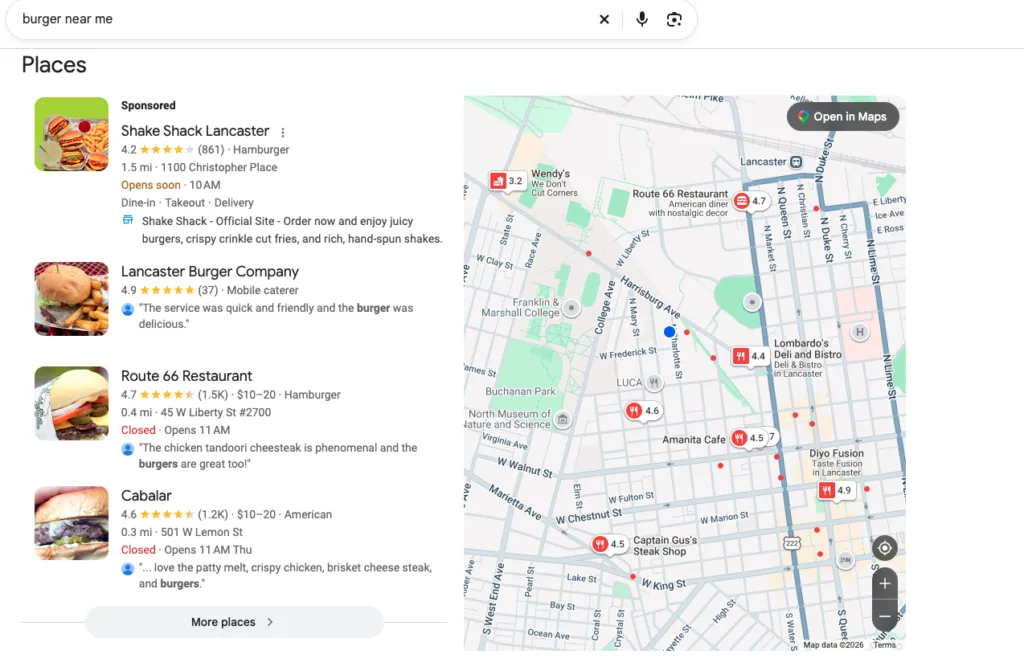Click Shake Shack Official Site storefront icon
This screenshot has width=1024, height=671.
128,220
